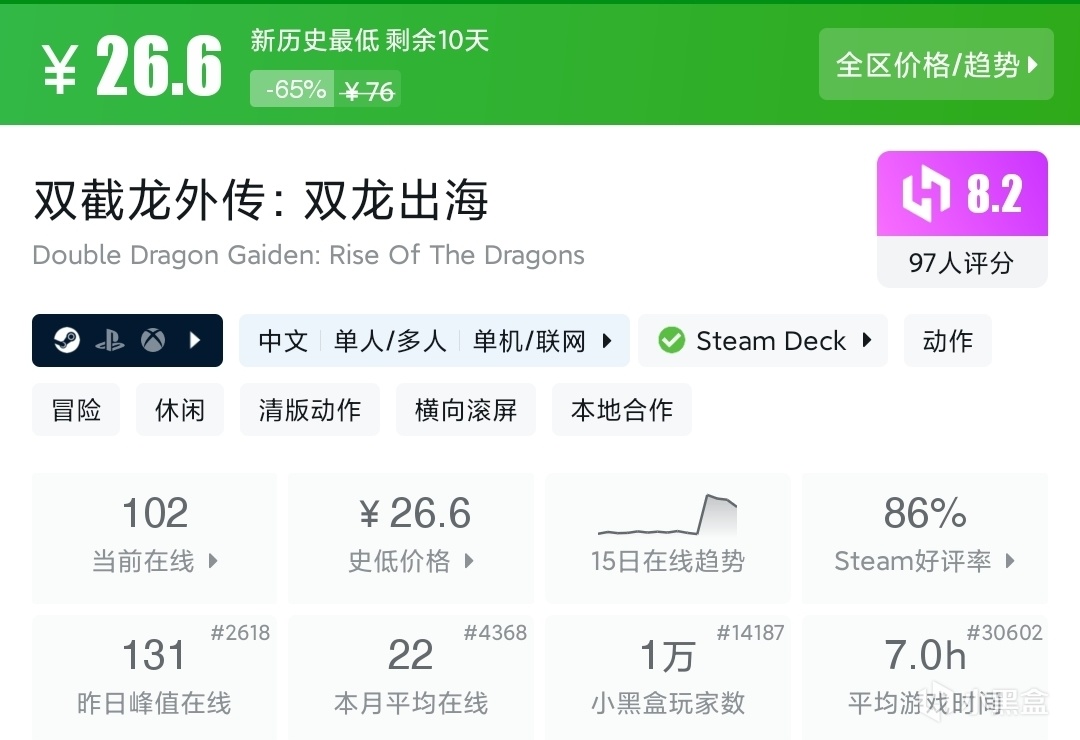Select the 冒险 genre tag
This screenshot has width=1080, height=740.
click(76, 410)
